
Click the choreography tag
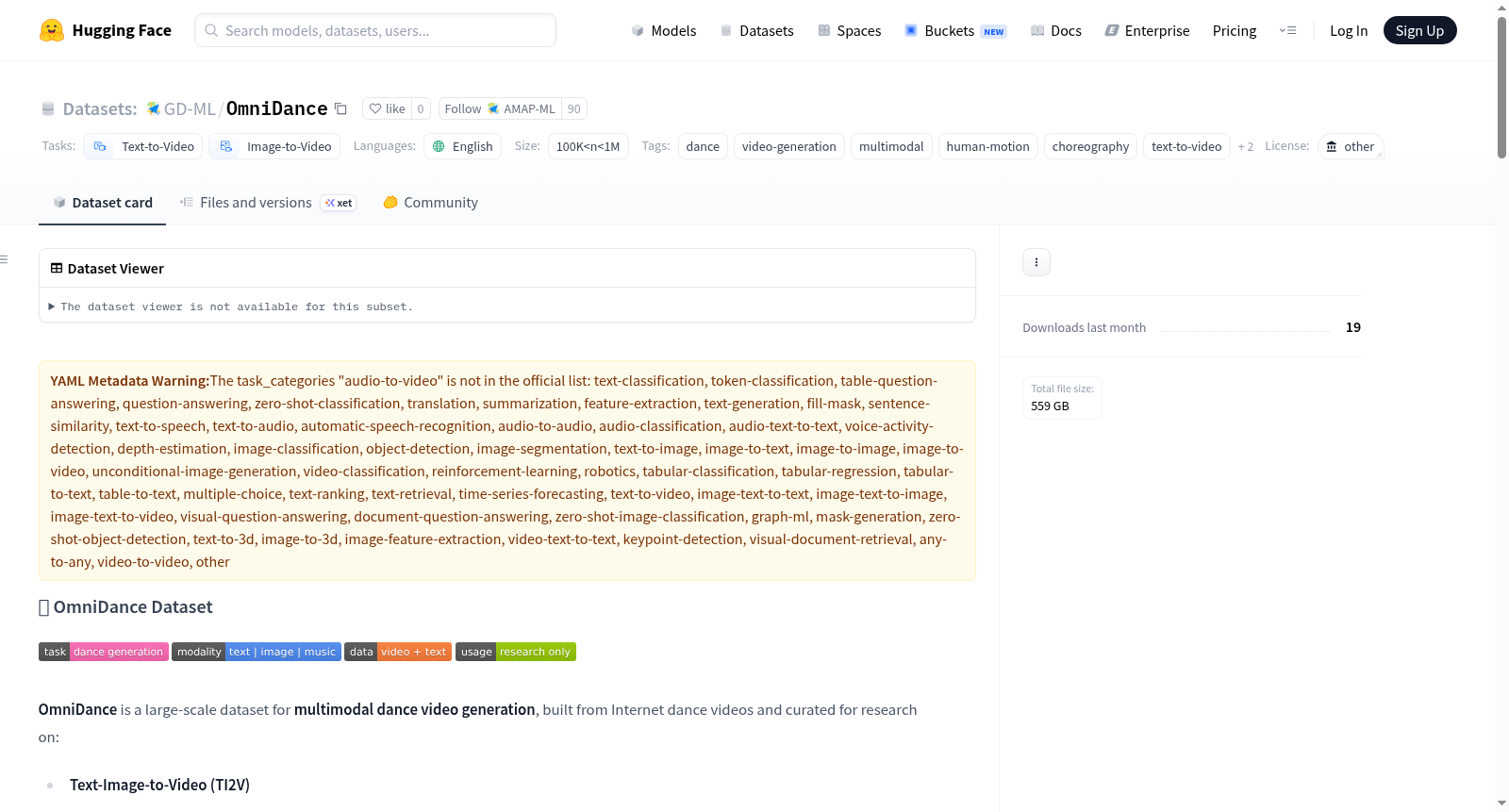(1090, 146)
